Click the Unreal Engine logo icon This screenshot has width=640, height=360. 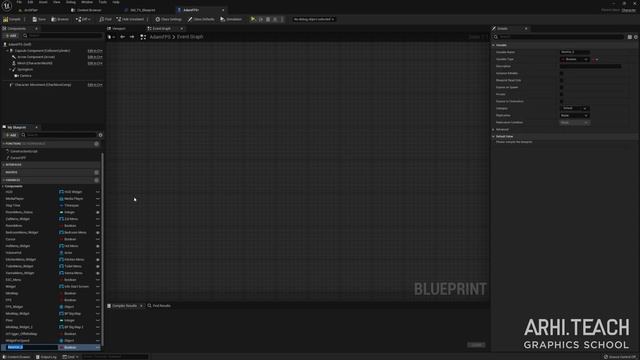coord(7,6)
